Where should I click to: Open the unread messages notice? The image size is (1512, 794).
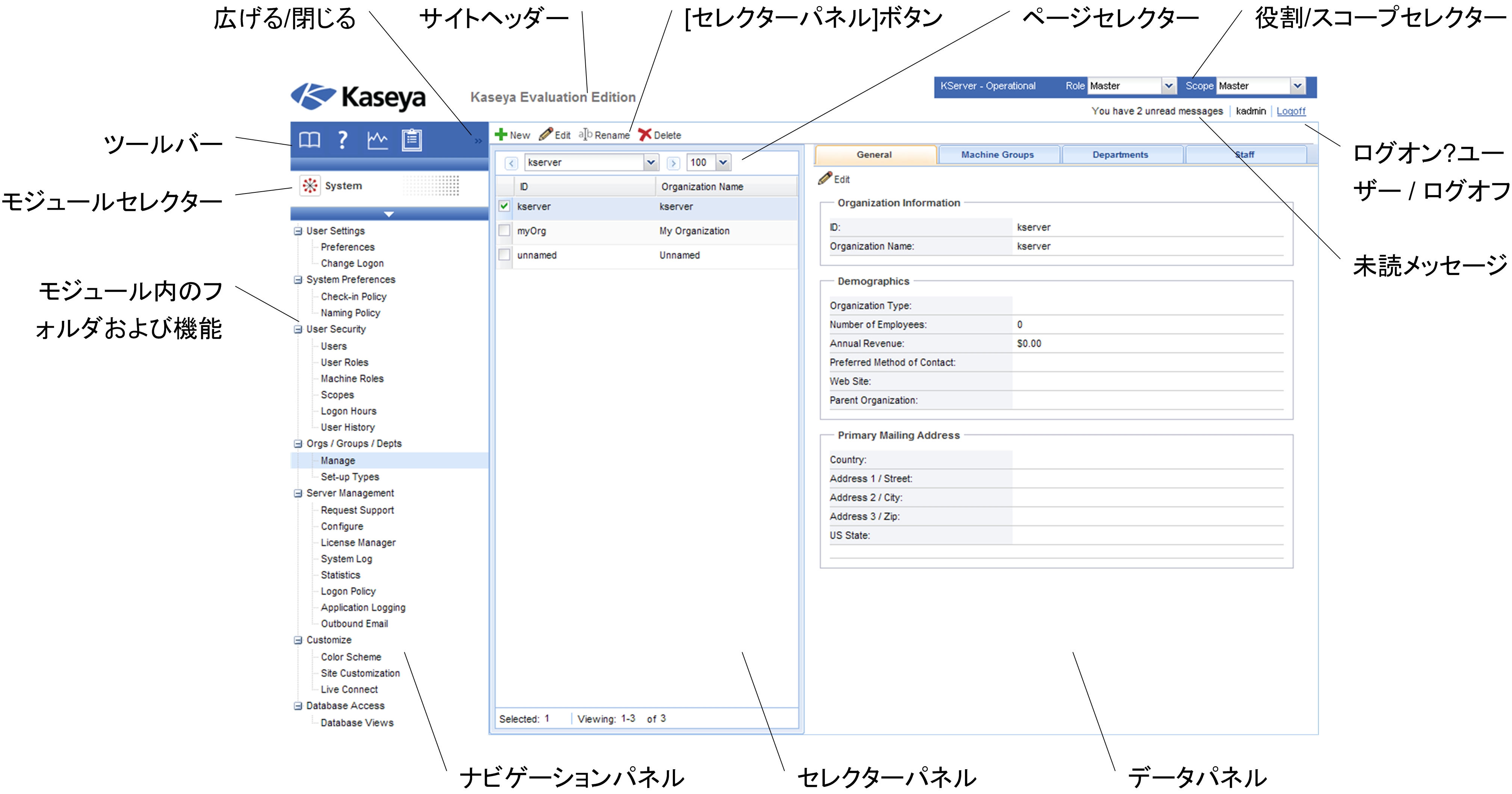click(x=1157, y=111)
